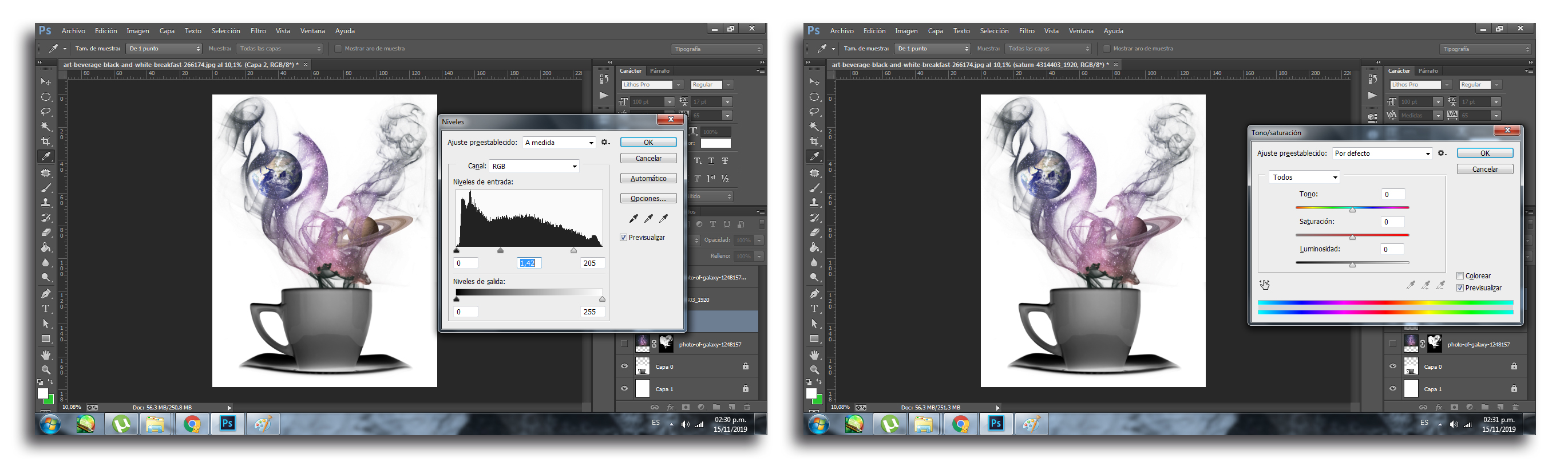Viewport: 1568px width, 465px height.
Task: Click the fx layer style icon in left window
Action: pyautogui.click(x=670, y=407)
